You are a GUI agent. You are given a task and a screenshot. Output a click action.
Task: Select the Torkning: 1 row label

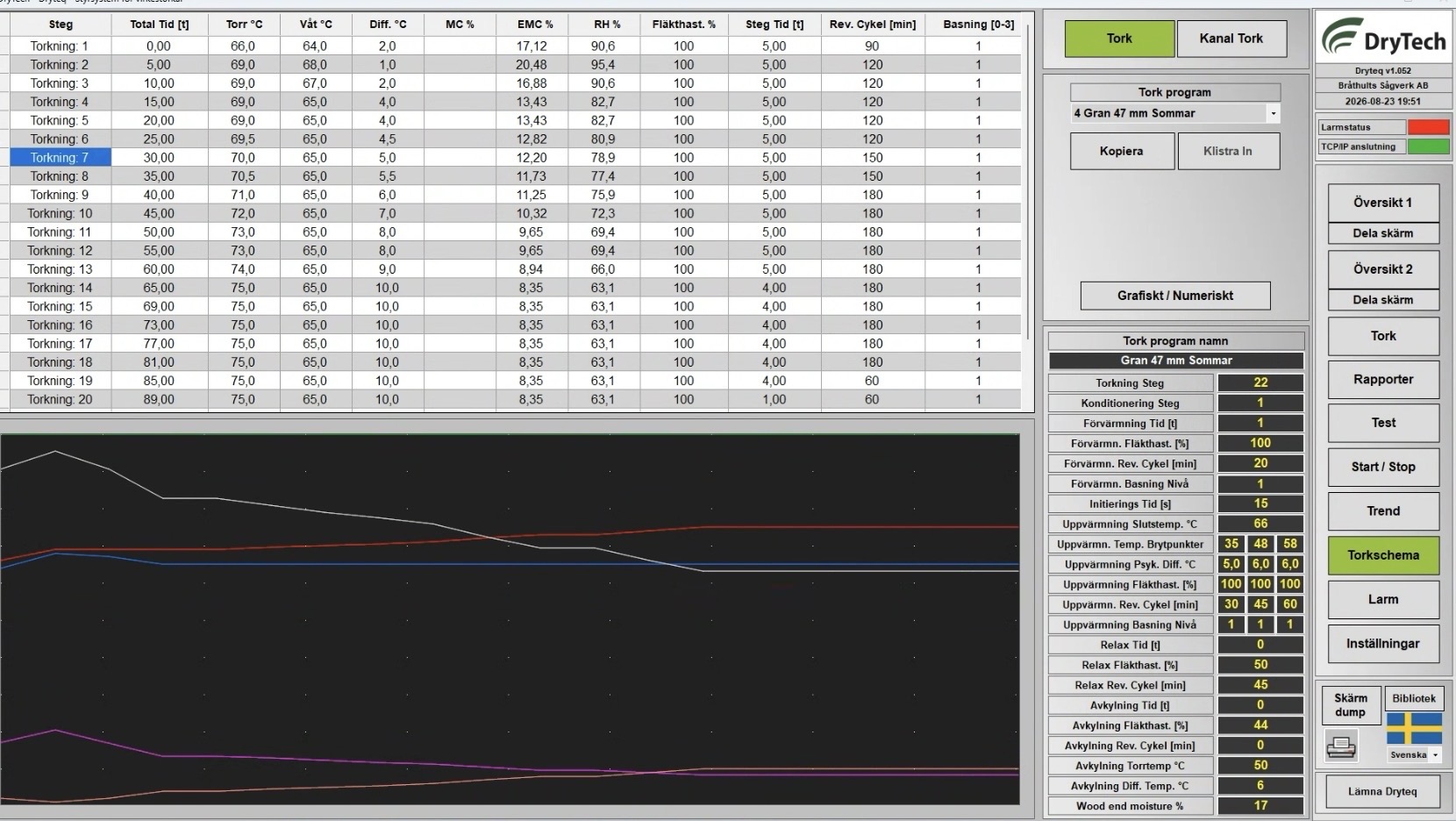point(60,46)
